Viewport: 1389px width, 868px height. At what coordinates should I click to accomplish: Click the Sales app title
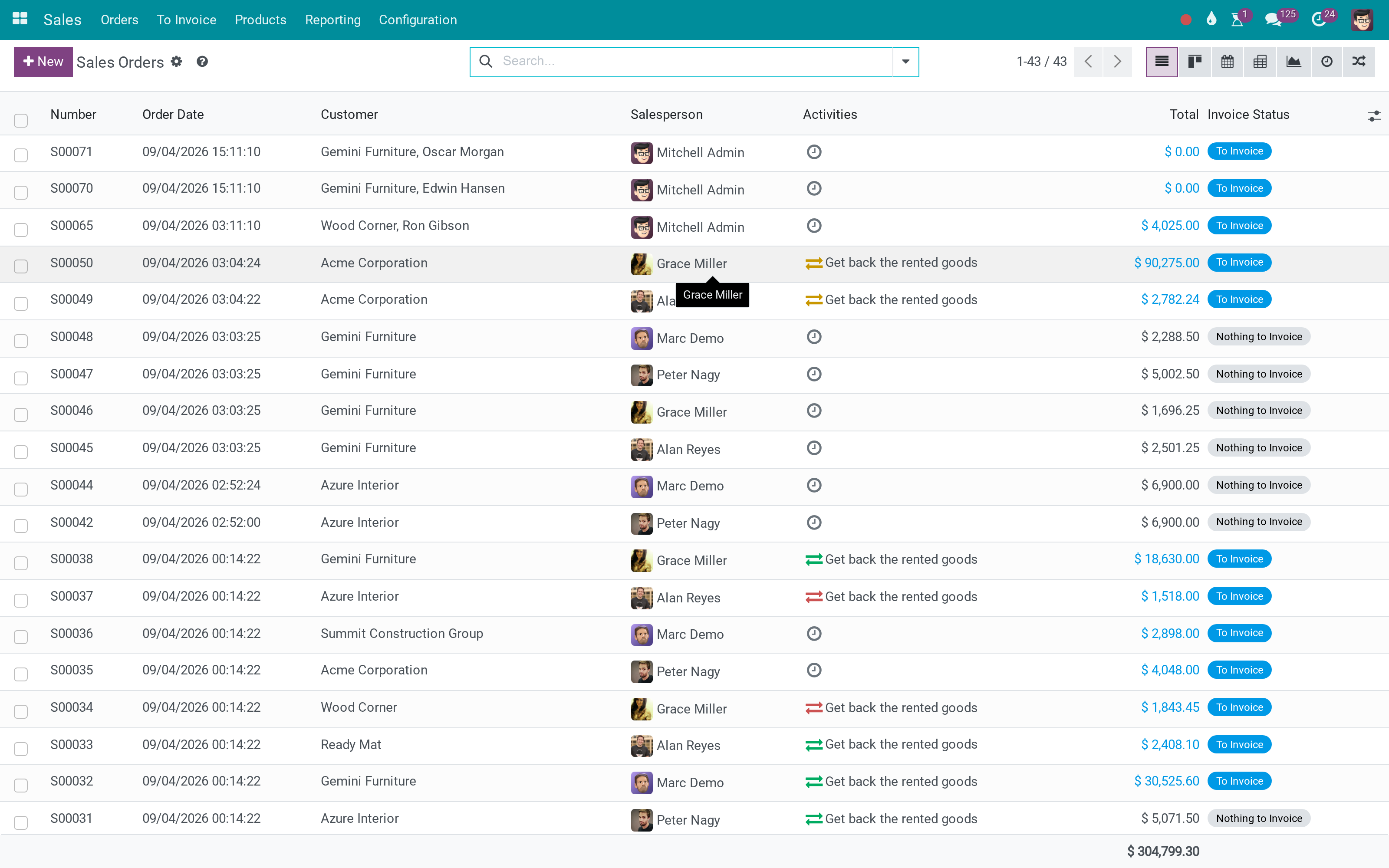62,20
